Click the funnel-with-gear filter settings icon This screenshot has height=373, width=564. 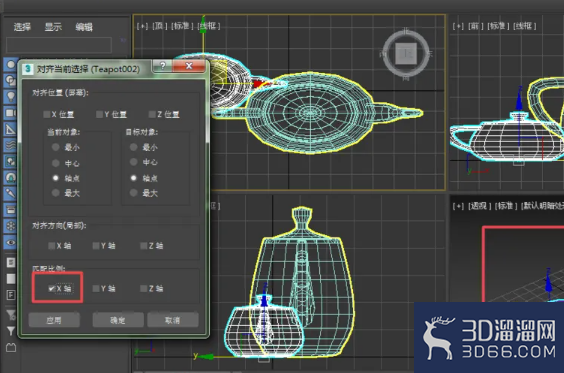(x=11, y=314)
